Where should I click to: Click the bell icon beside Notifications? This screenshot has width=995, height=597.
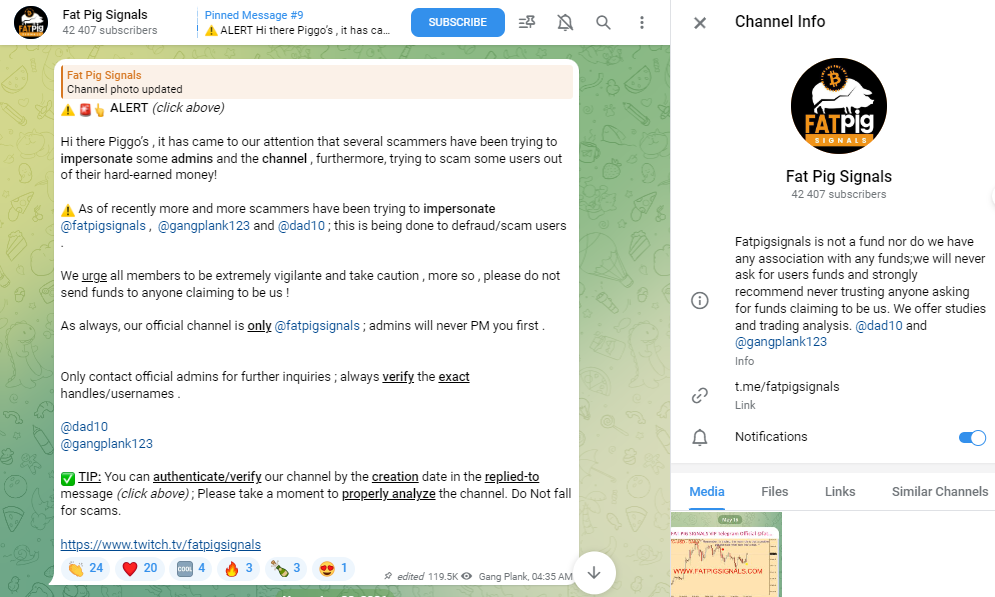pos(700,437)
